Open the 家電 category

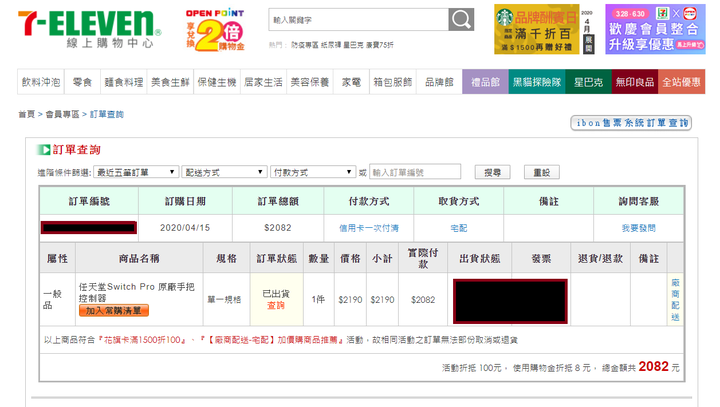coord(351,82)
